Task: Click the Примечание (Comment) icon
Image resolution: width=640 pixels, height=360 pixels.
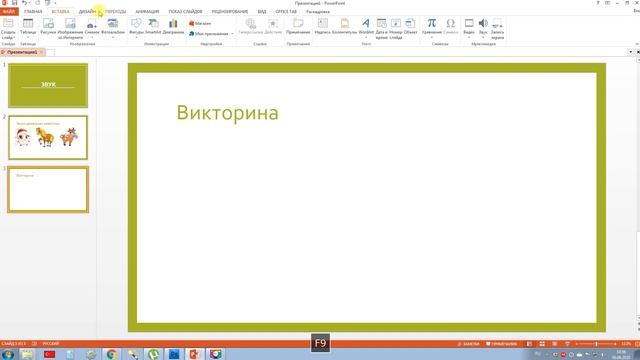Action: pos(298,23)
